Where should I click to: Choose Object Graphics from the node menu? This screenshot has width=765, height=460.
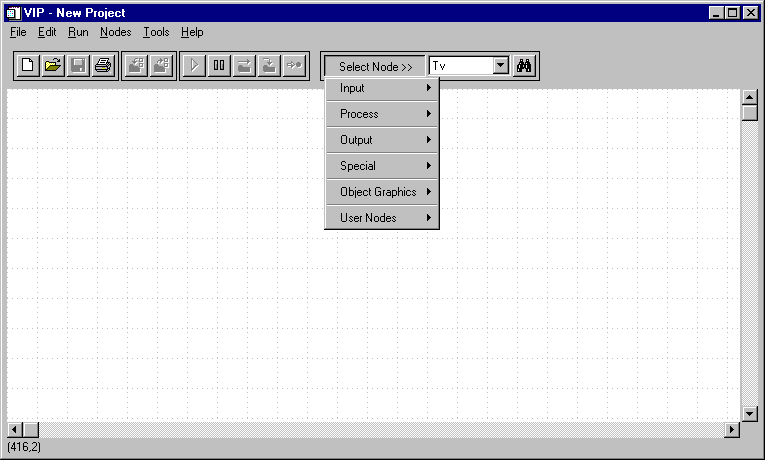click(x=382, y=192)
